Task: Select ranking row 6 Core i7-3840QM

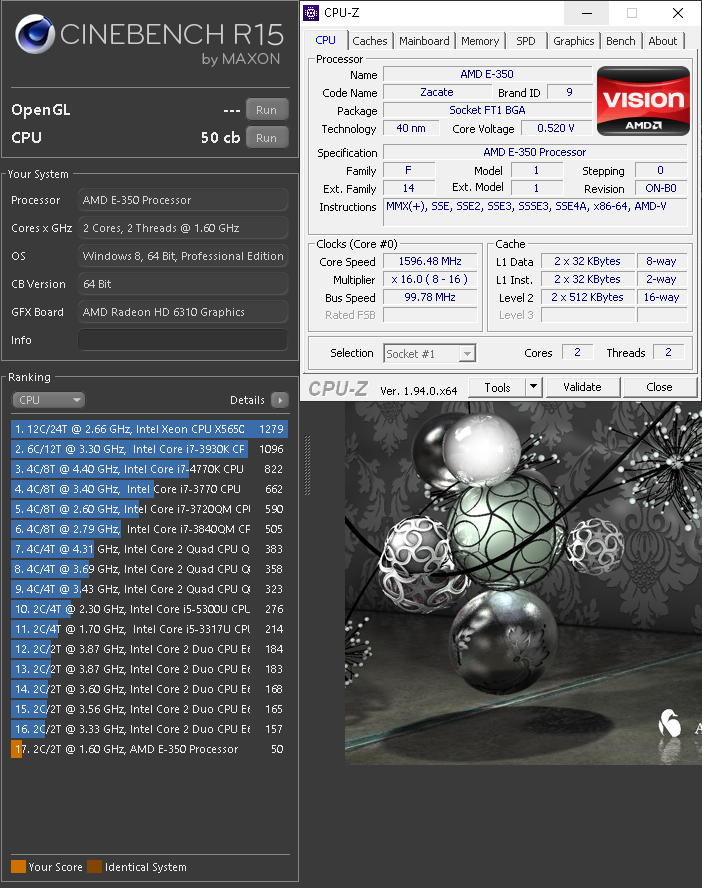Action: (149, 529)
